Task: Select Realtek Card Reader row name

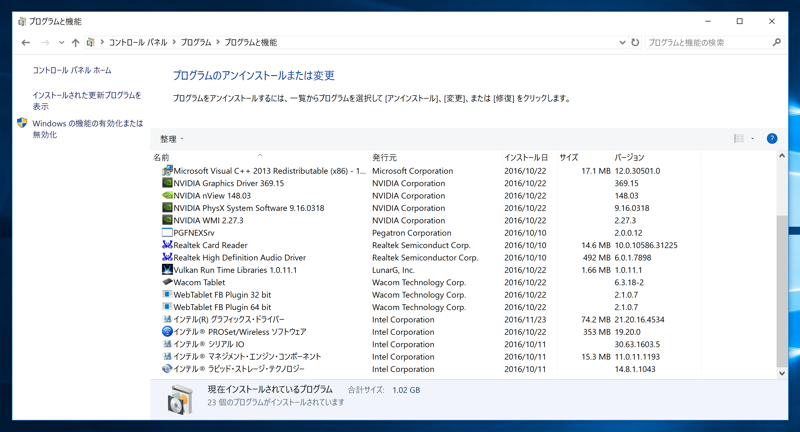Action: (x=210, y=245)
